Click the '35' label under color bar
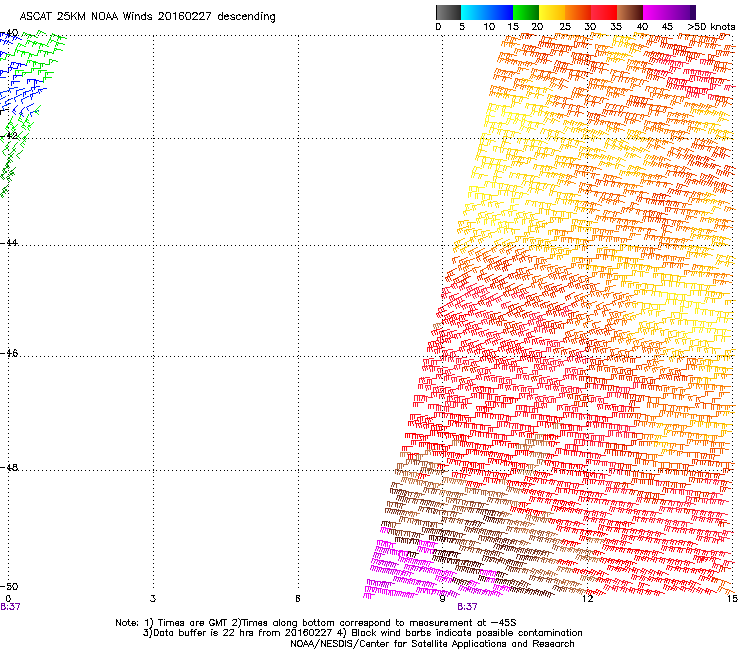This screenshot has width=740, height=650. [x=616, y=26]
